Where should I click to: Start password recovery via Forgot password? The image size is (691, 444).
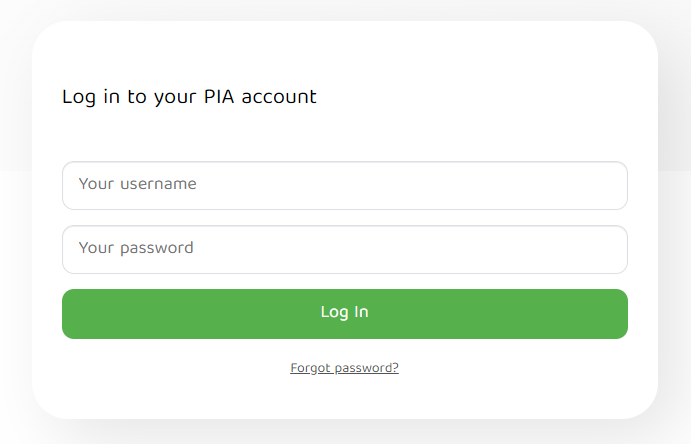[344, 368]
